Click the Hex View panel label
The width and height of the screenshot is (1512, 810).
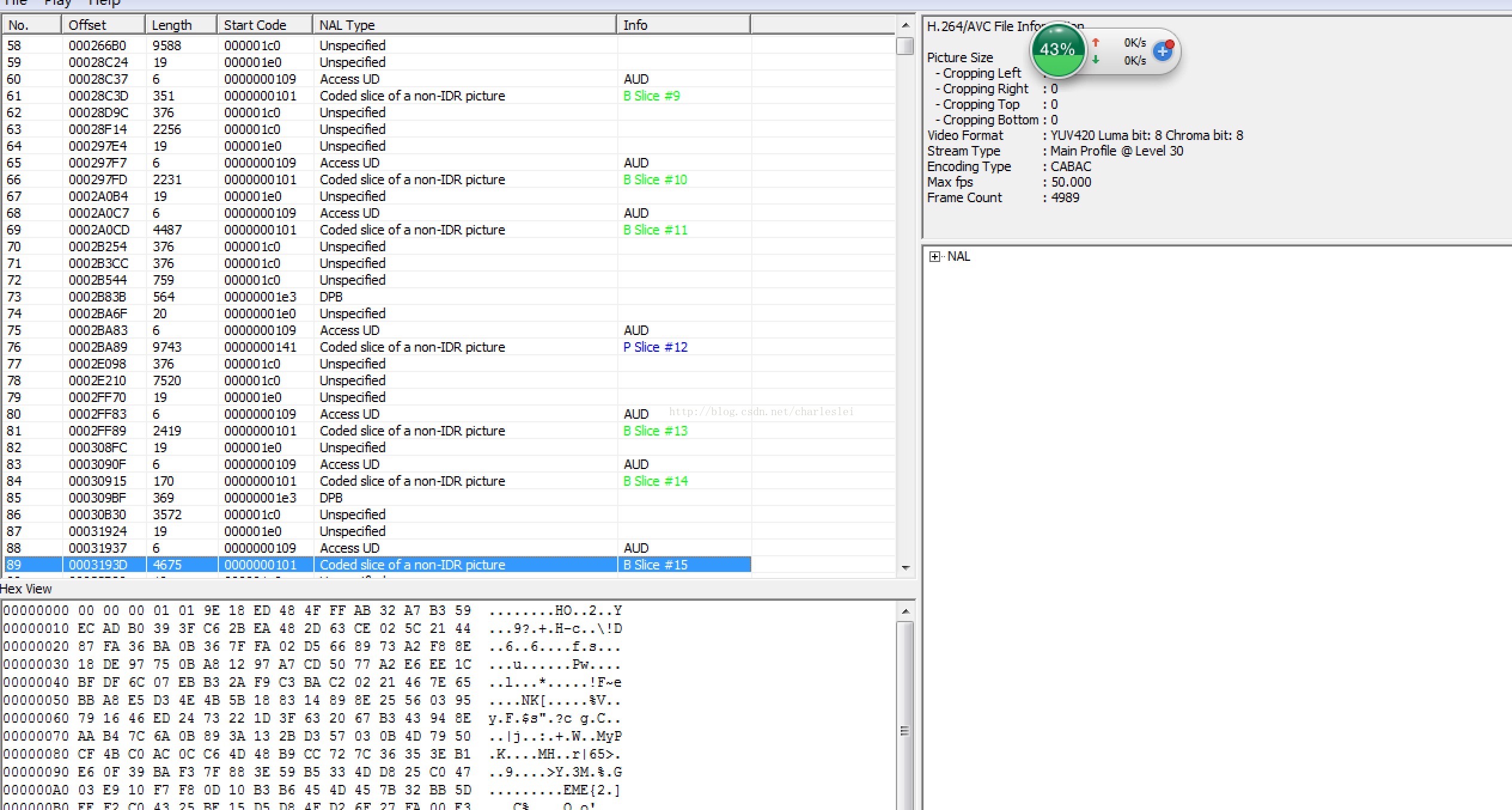click(26, 589)
